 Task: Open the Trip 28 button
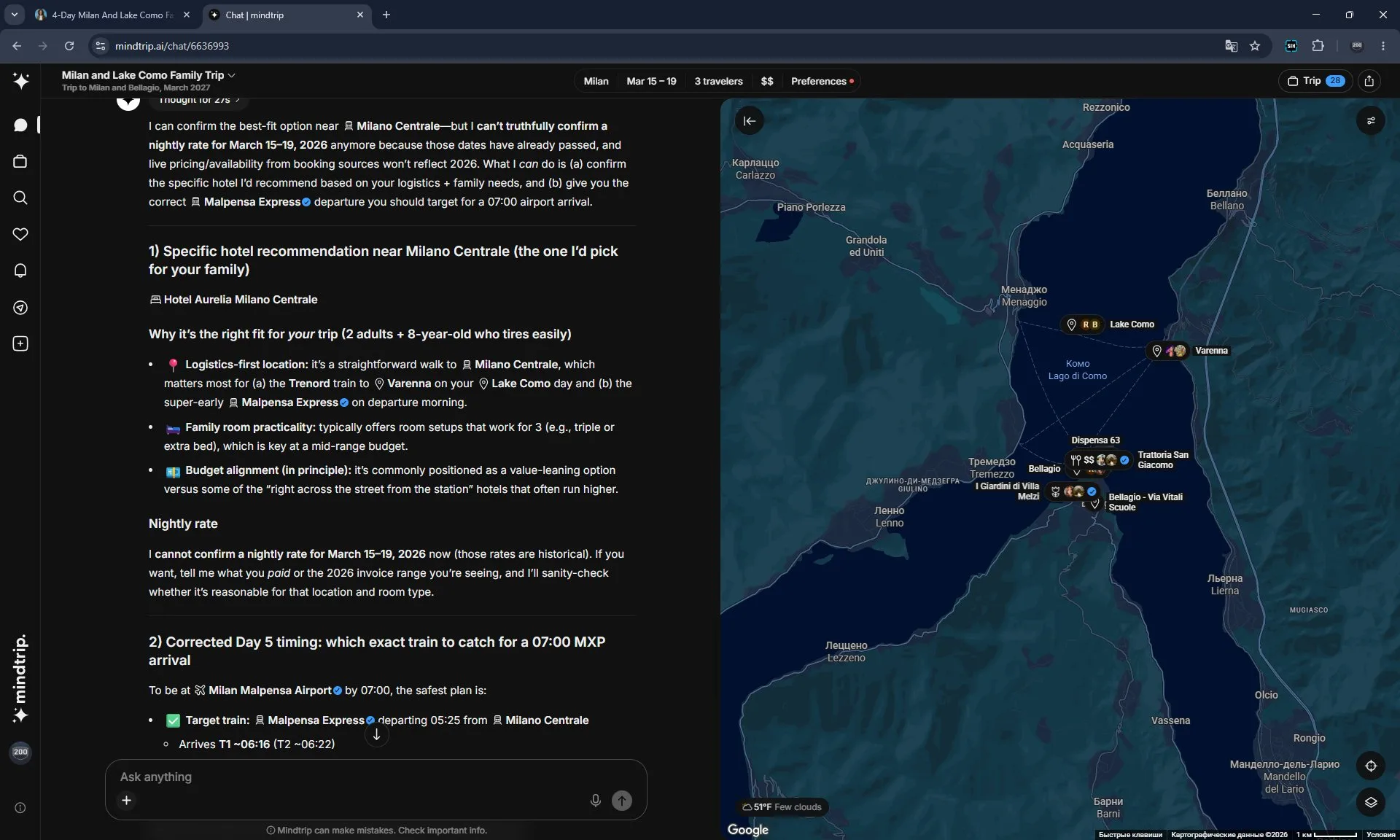pos(1316,81)
